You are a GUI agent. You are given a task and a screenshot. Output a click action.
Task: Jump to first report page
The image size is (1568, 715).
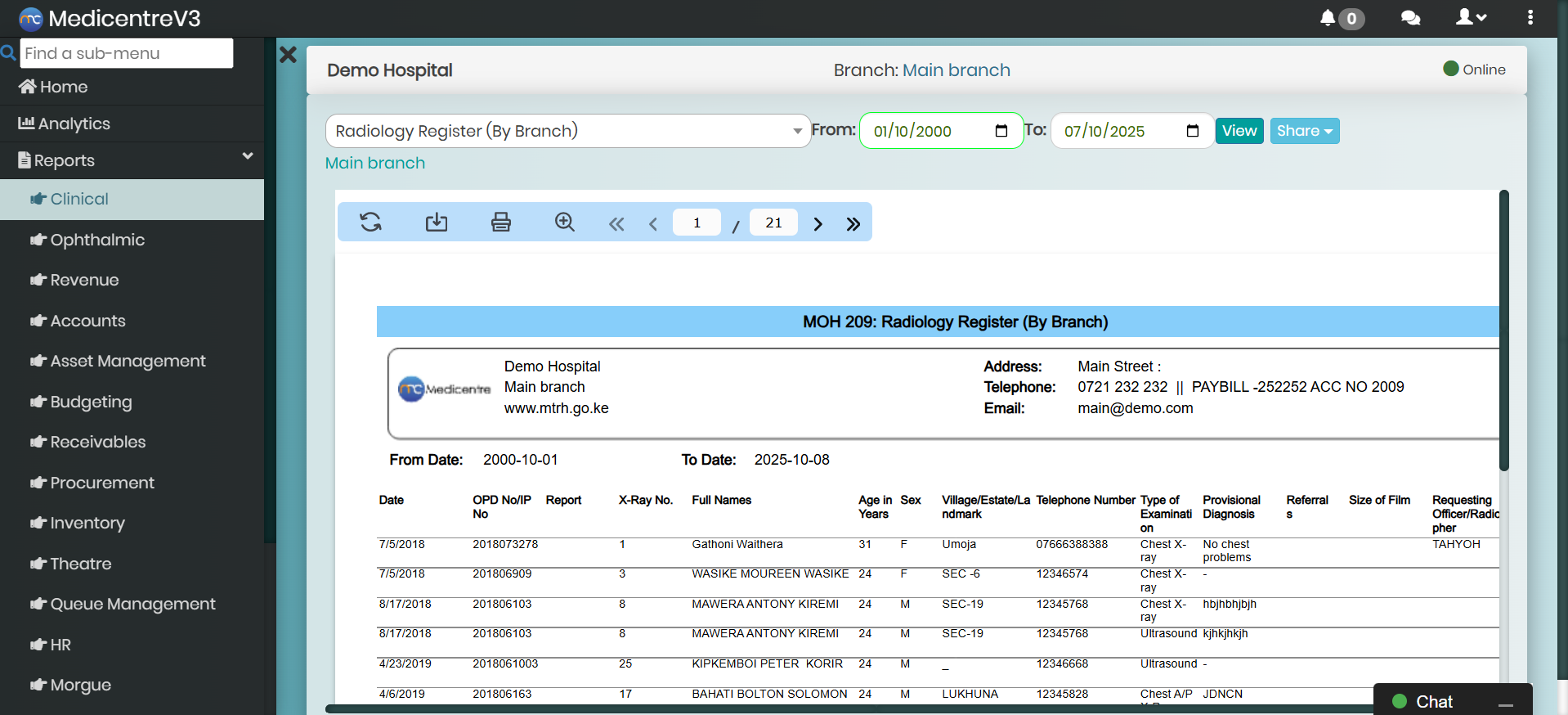616,224
